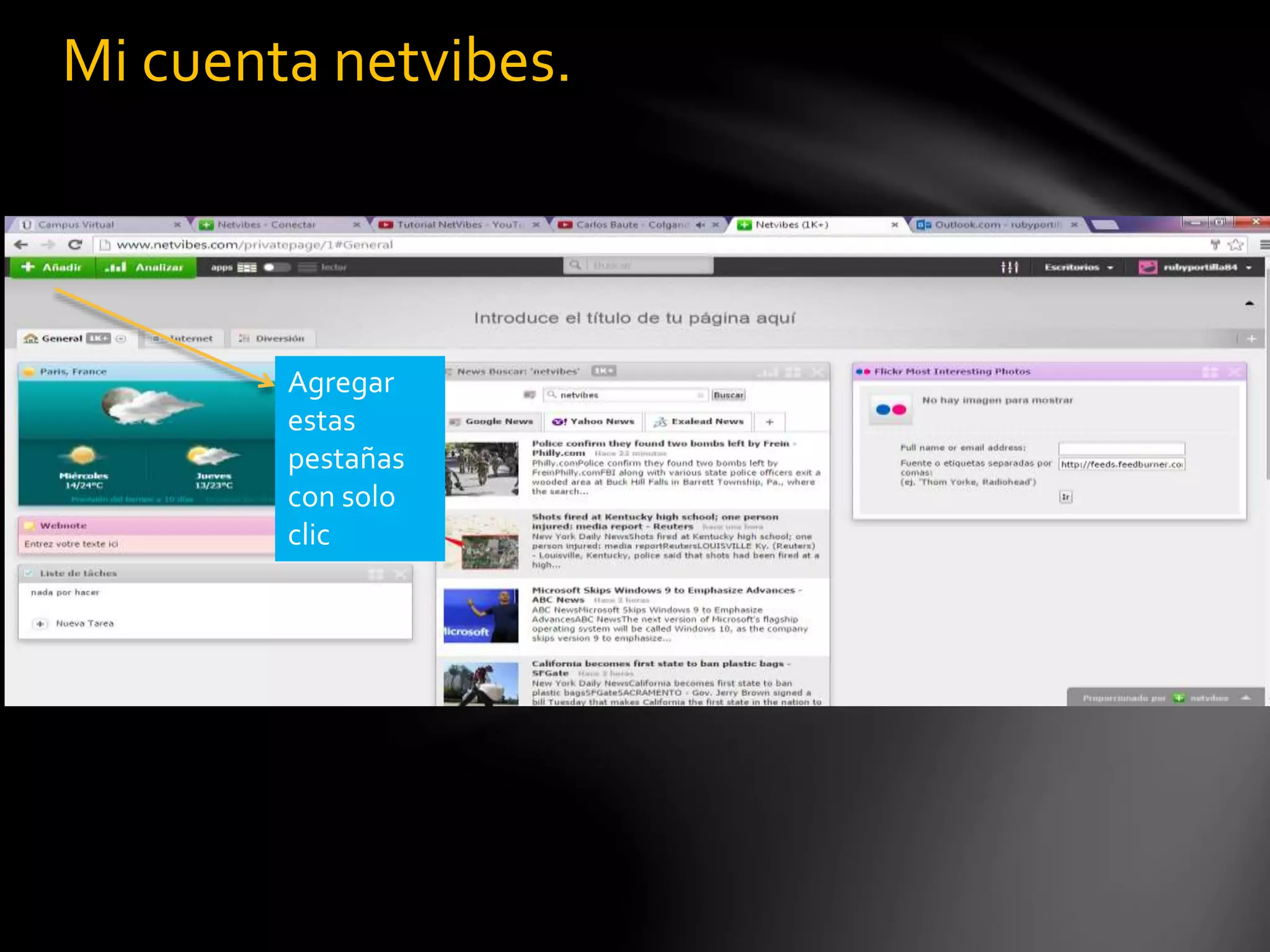
Task: Open dashboard settings sliders icon
Action: coord(1009,267)
